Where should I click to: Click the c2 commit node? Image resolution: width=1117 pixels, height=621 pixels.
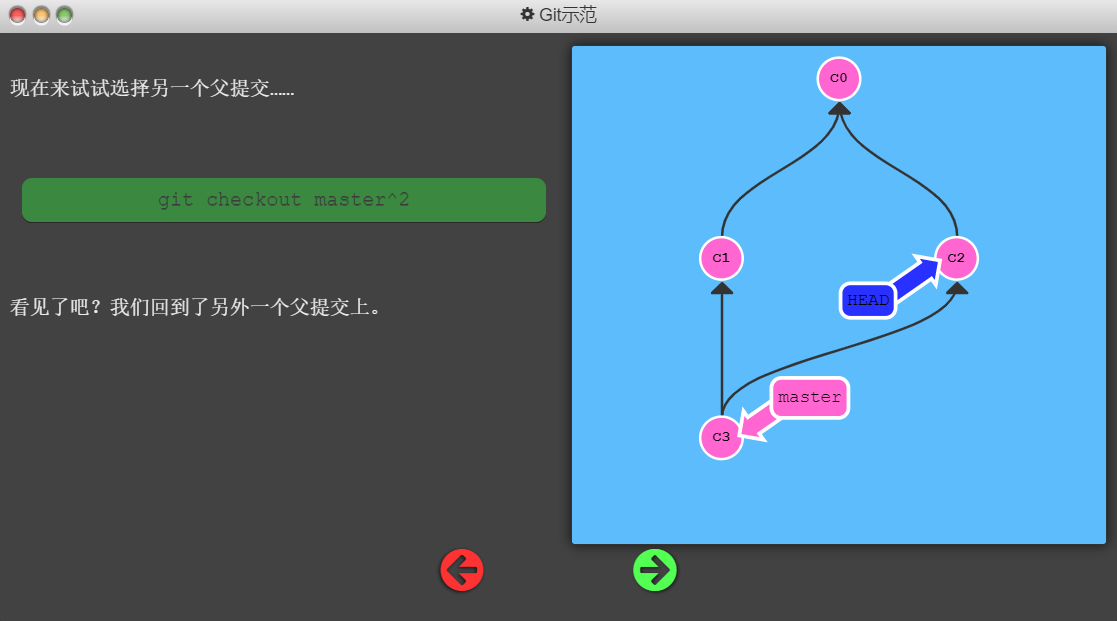tap(956, 258)
